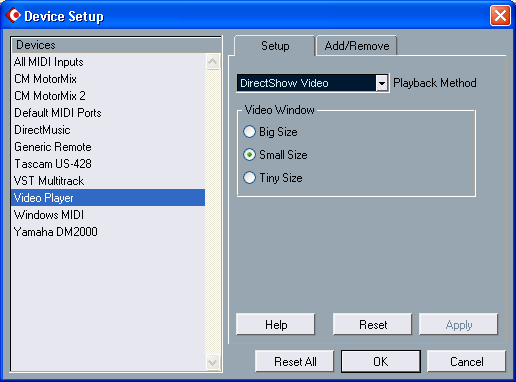Select VST Multitrack device
The image size is (516, 382).
108,181
